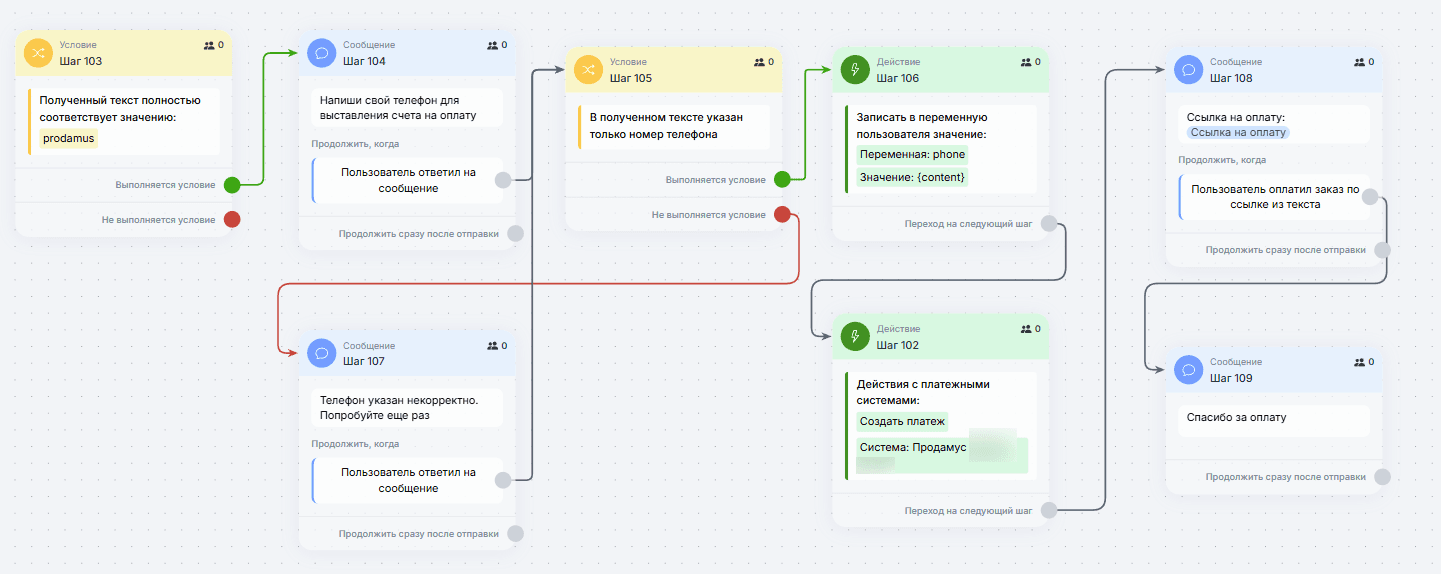Click 'Продолжить, когда' label in Шаг 108
The width and height of the screenshot is (1441, 574).
(1222, 160)
